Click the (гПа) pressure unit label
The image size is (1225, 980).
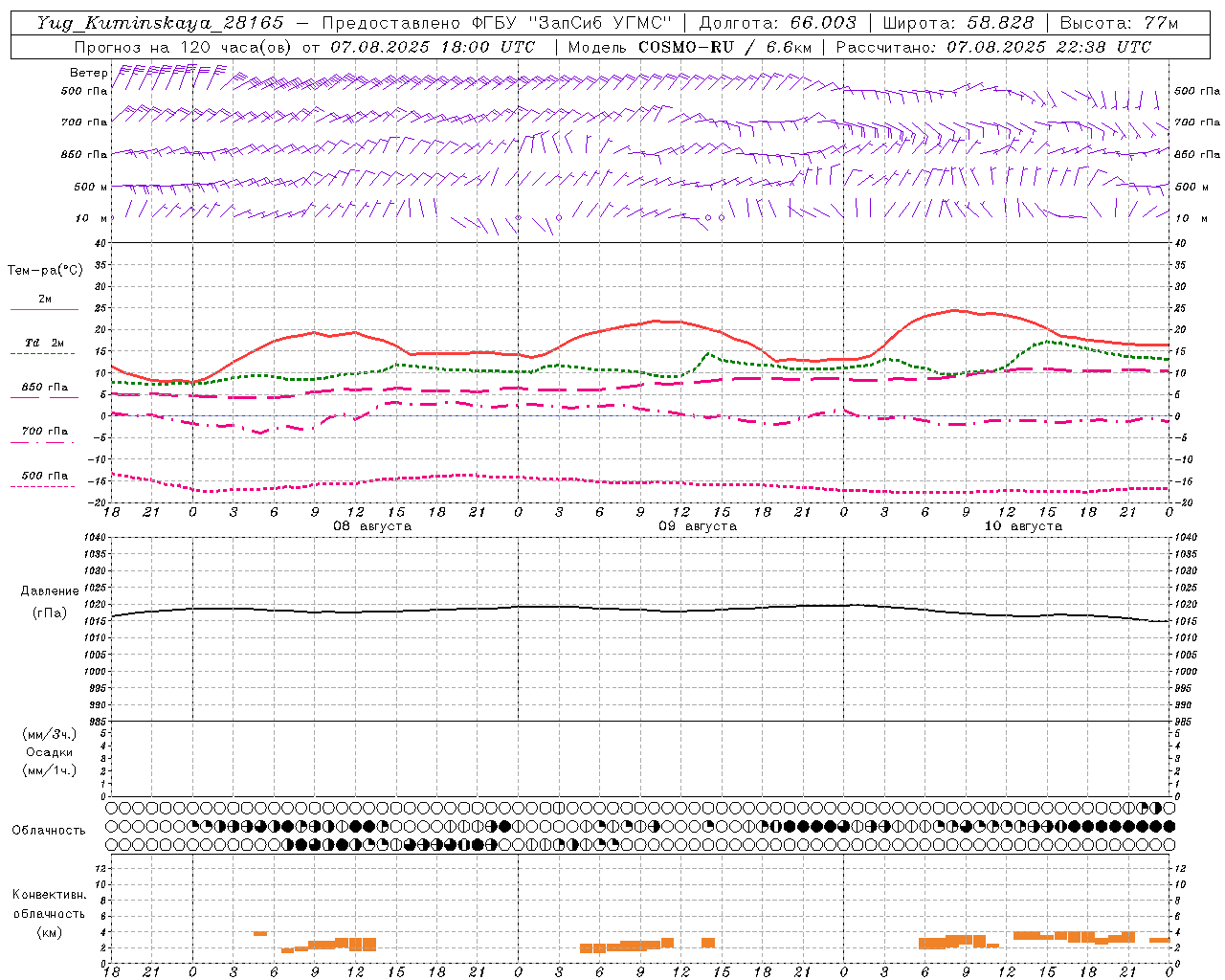pos(50,613)
